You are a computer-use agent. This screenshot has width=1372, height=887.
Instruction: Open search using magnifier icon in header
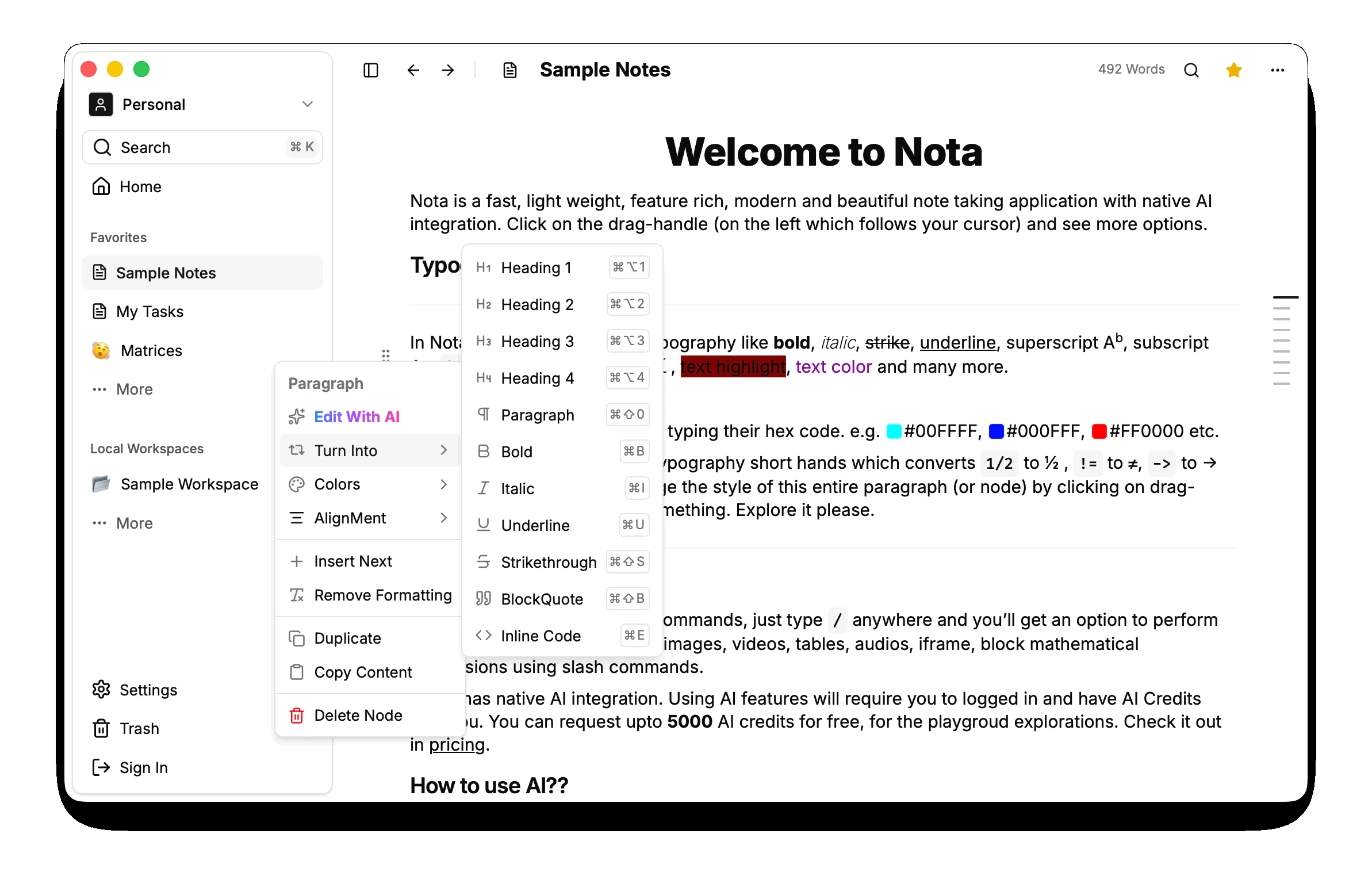point(1191,70)
